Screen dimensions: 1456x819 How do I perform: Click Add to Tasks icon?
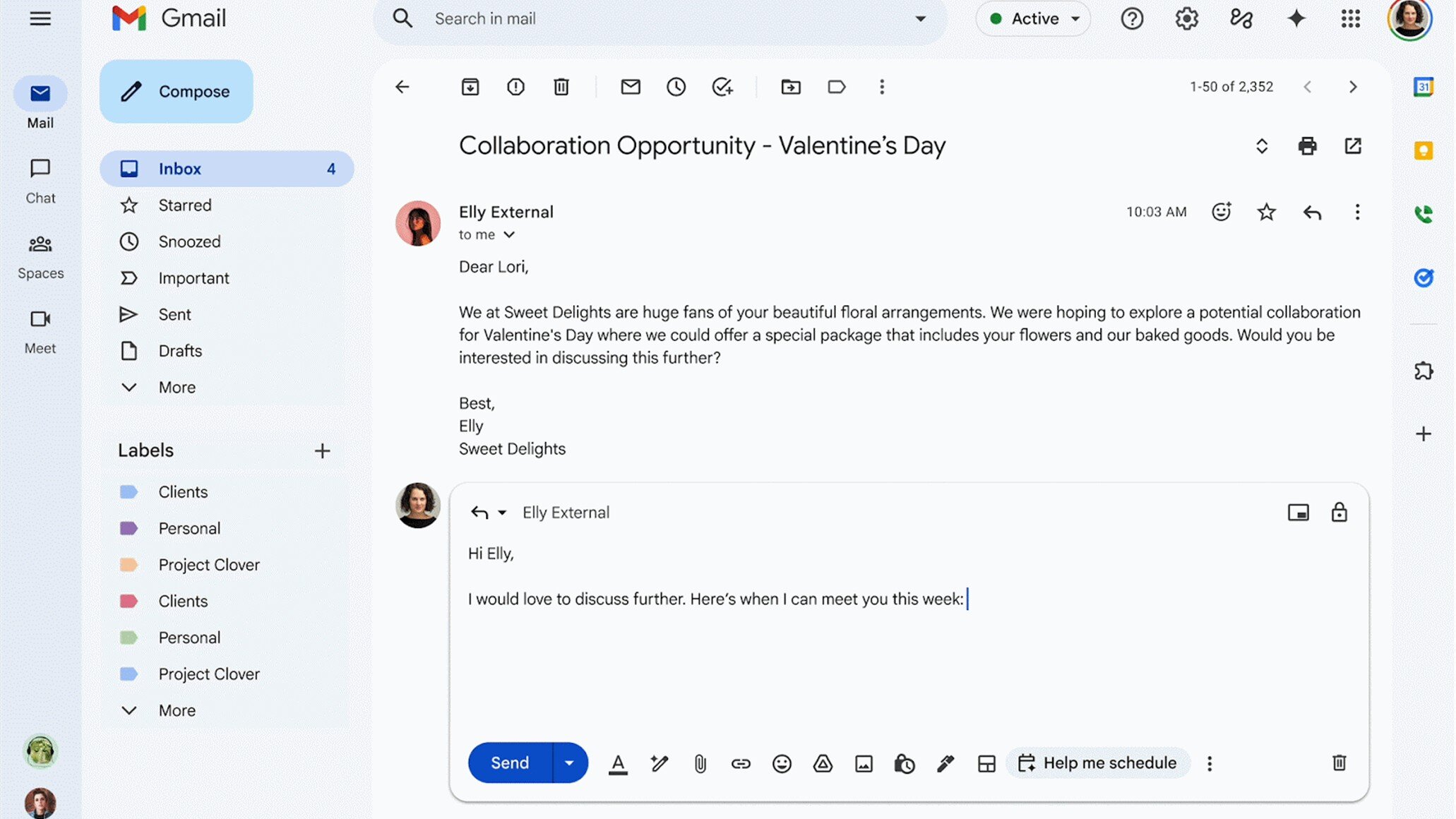(722, 87)
